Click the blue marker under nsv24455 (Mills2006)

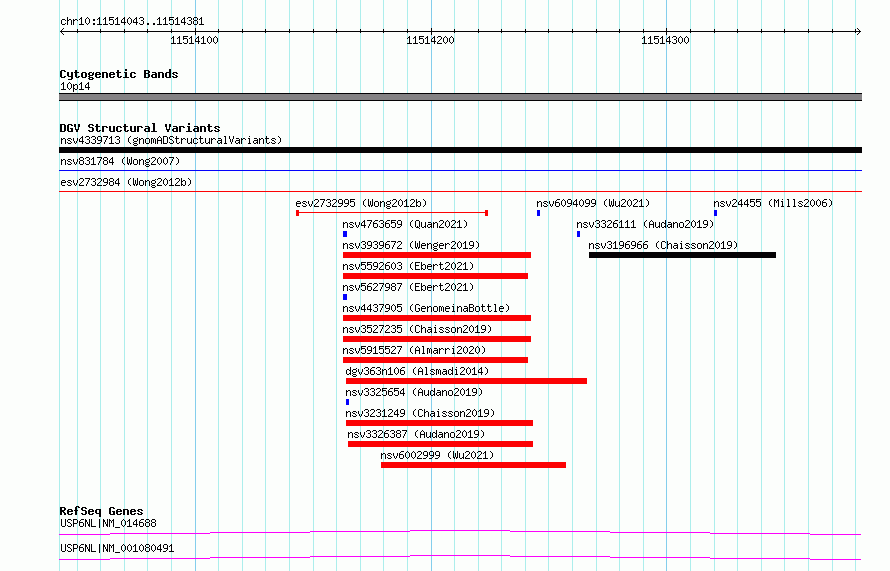pos(716,213)
